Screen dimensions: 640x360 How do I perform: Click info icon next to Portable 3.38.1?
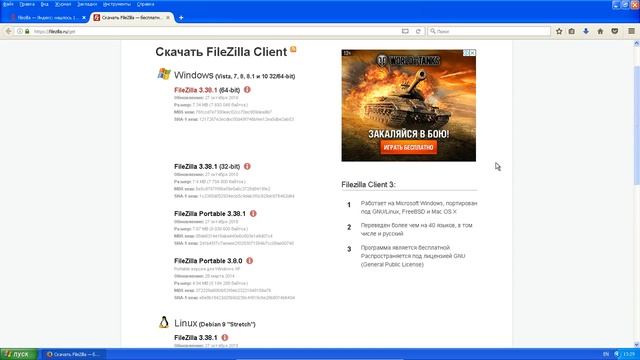pyautogui.click(x=253, y=213)
